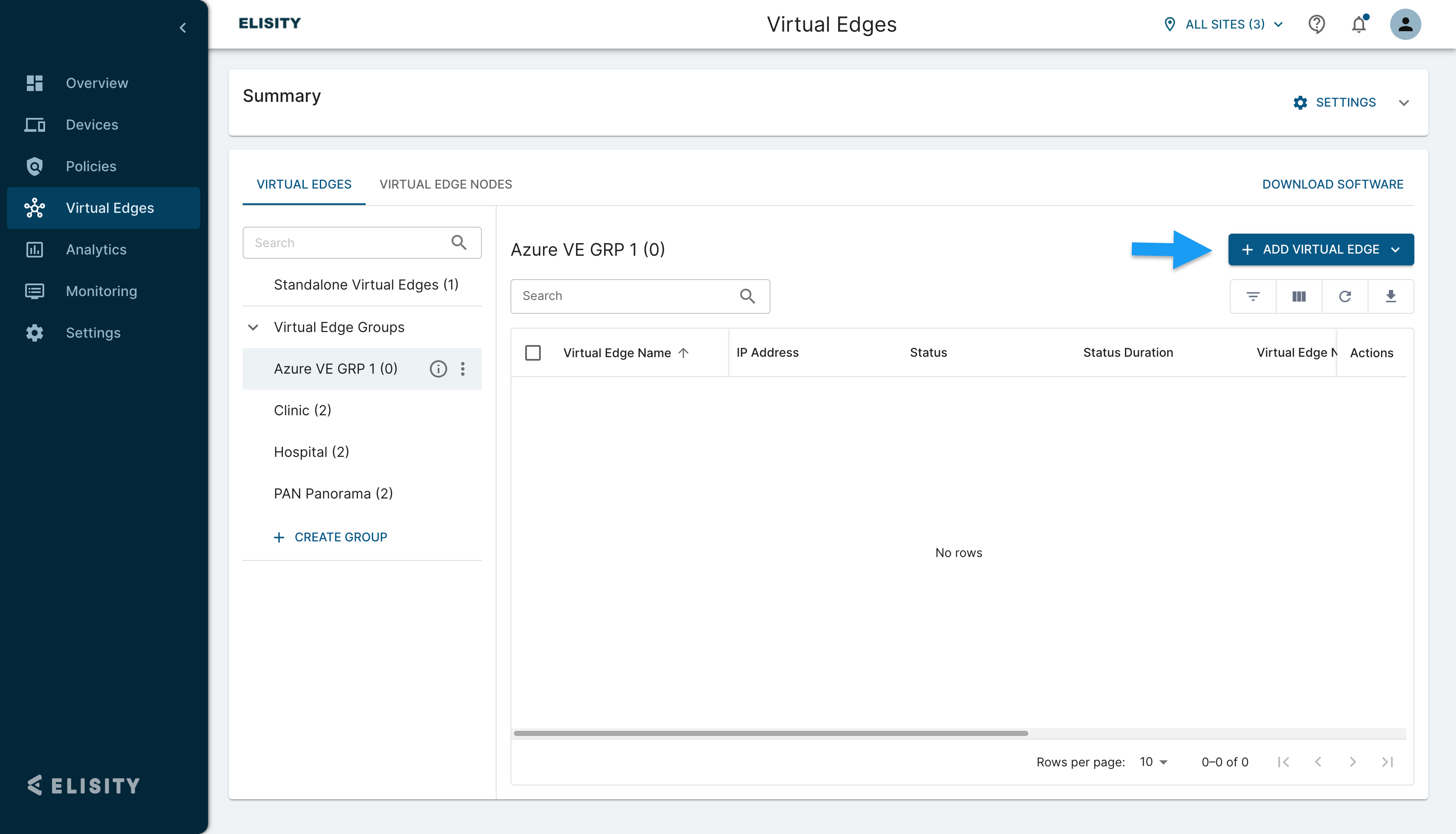
Task: Show info for Azure VE GRP 1
Action: (438, 369)
